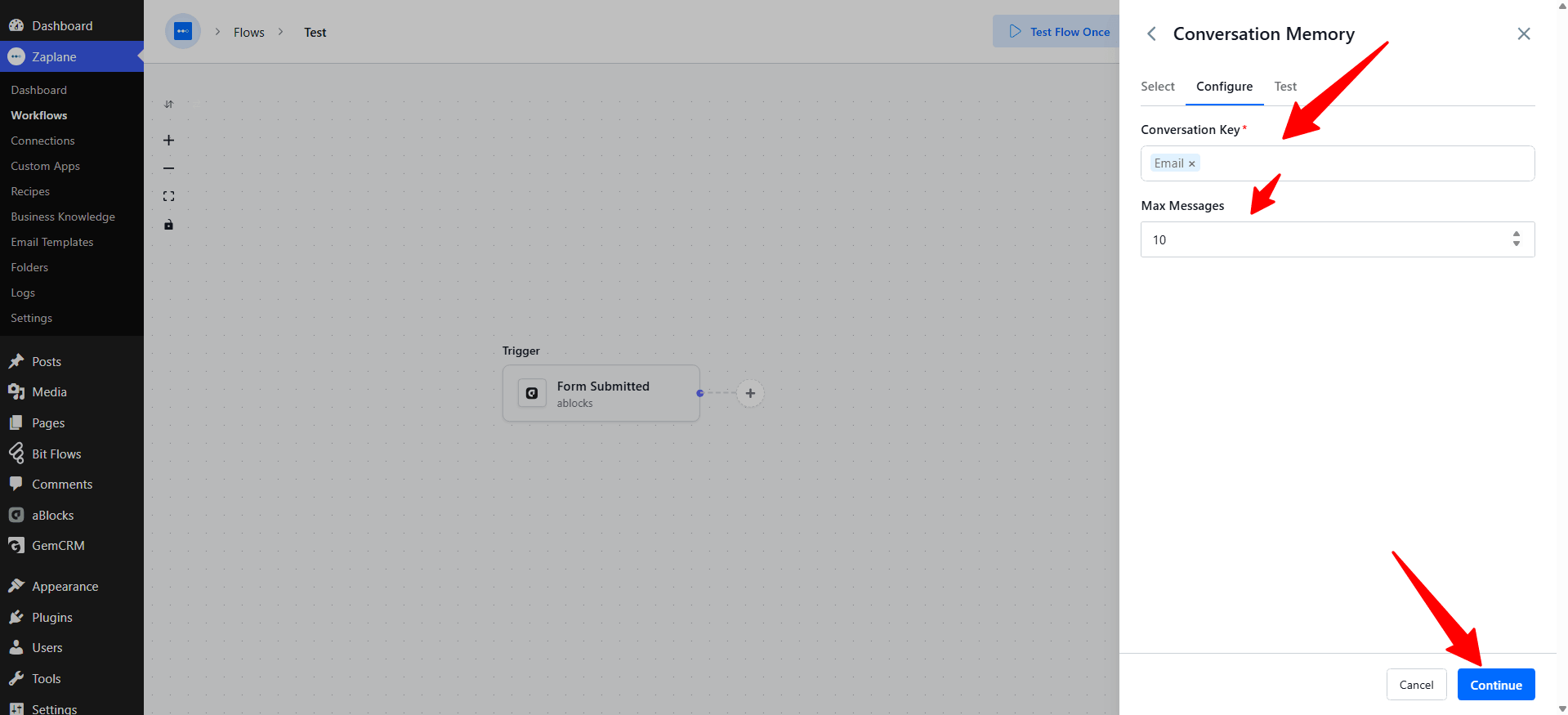Image resolution: width=1568 pixels, height=715 pixels.
Task: Open Folders in the sidebar
Action: 29,267
